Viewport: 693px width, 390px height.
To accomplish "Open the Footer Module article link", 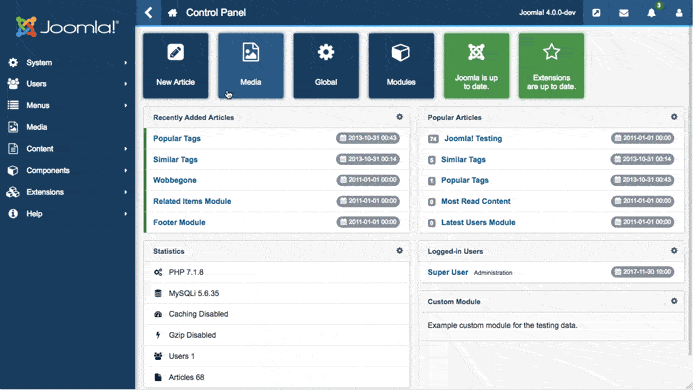I will click(179, 222).
